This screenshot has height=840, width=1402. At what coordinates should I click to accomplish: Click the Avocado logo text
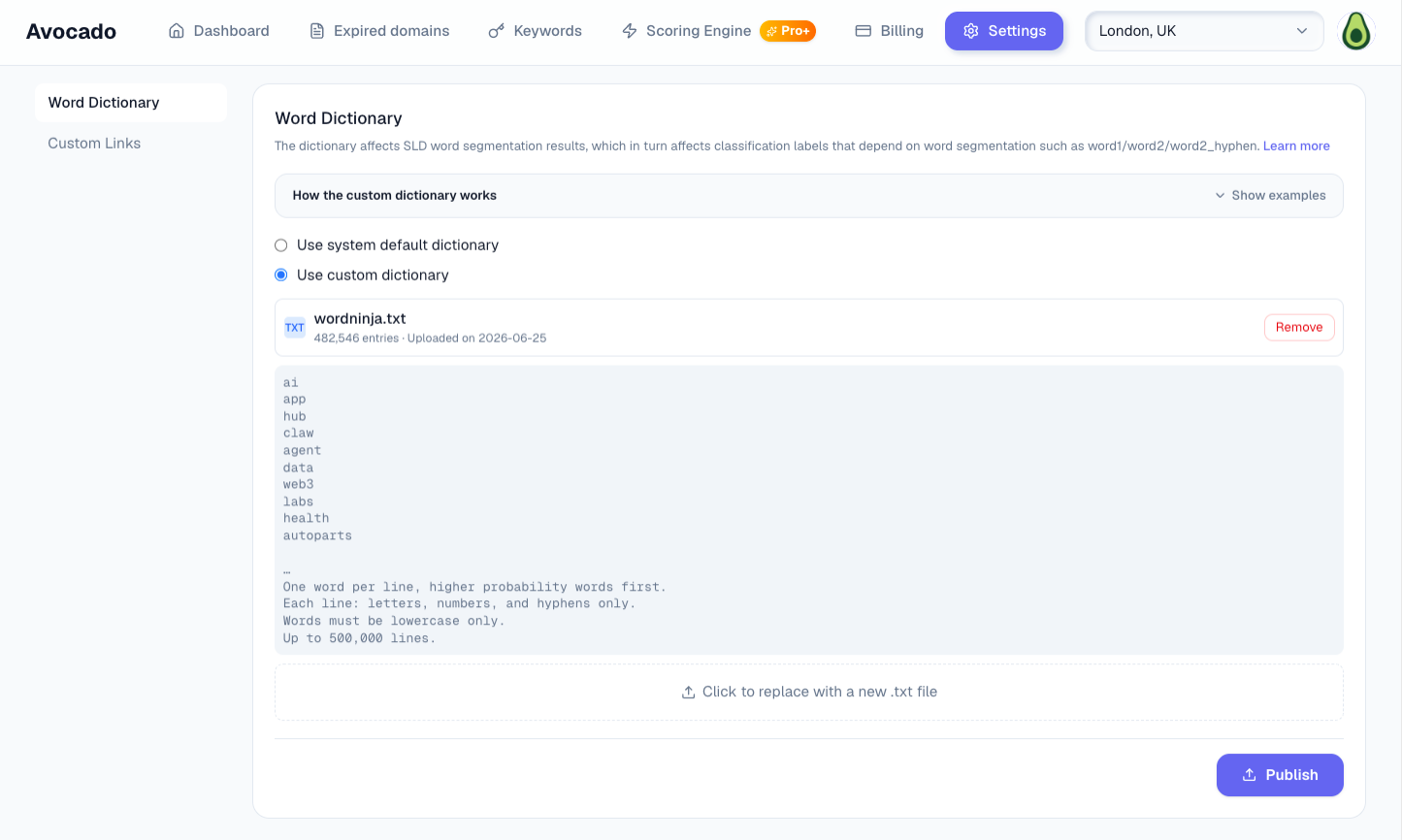(x=71, y=31)
